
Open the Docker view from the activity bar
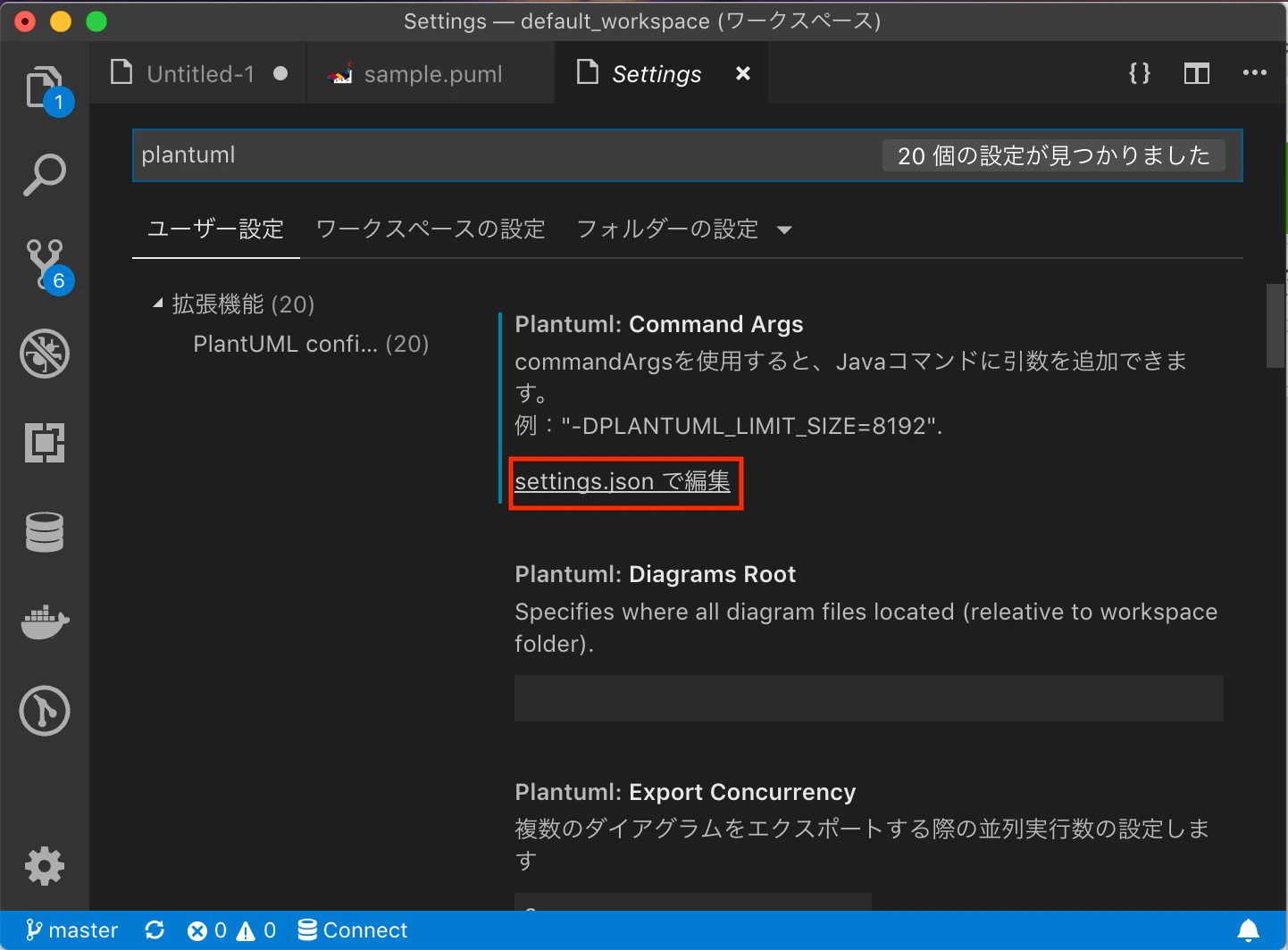[x=44, y=622]
